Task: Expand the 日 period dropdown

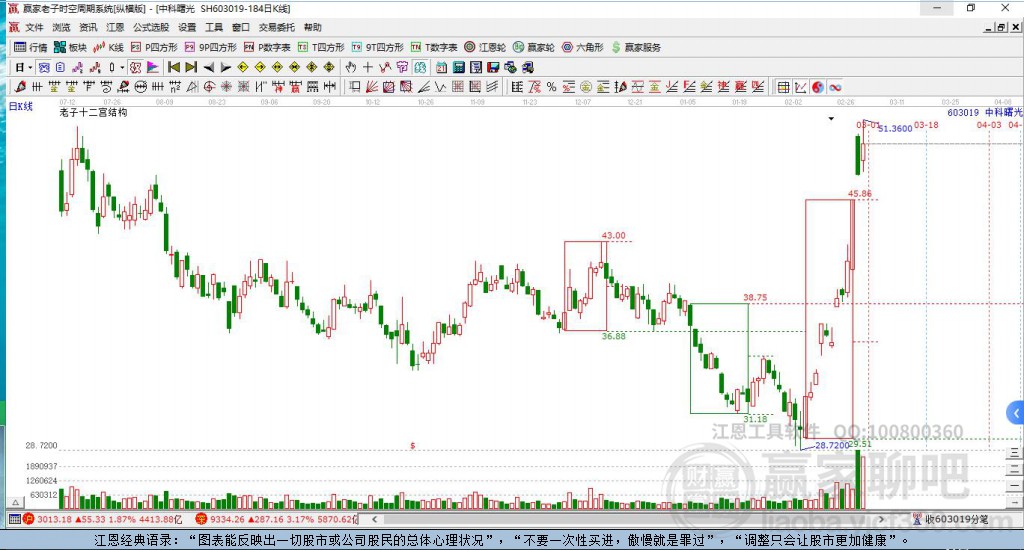Action: (x=30, y=68)
